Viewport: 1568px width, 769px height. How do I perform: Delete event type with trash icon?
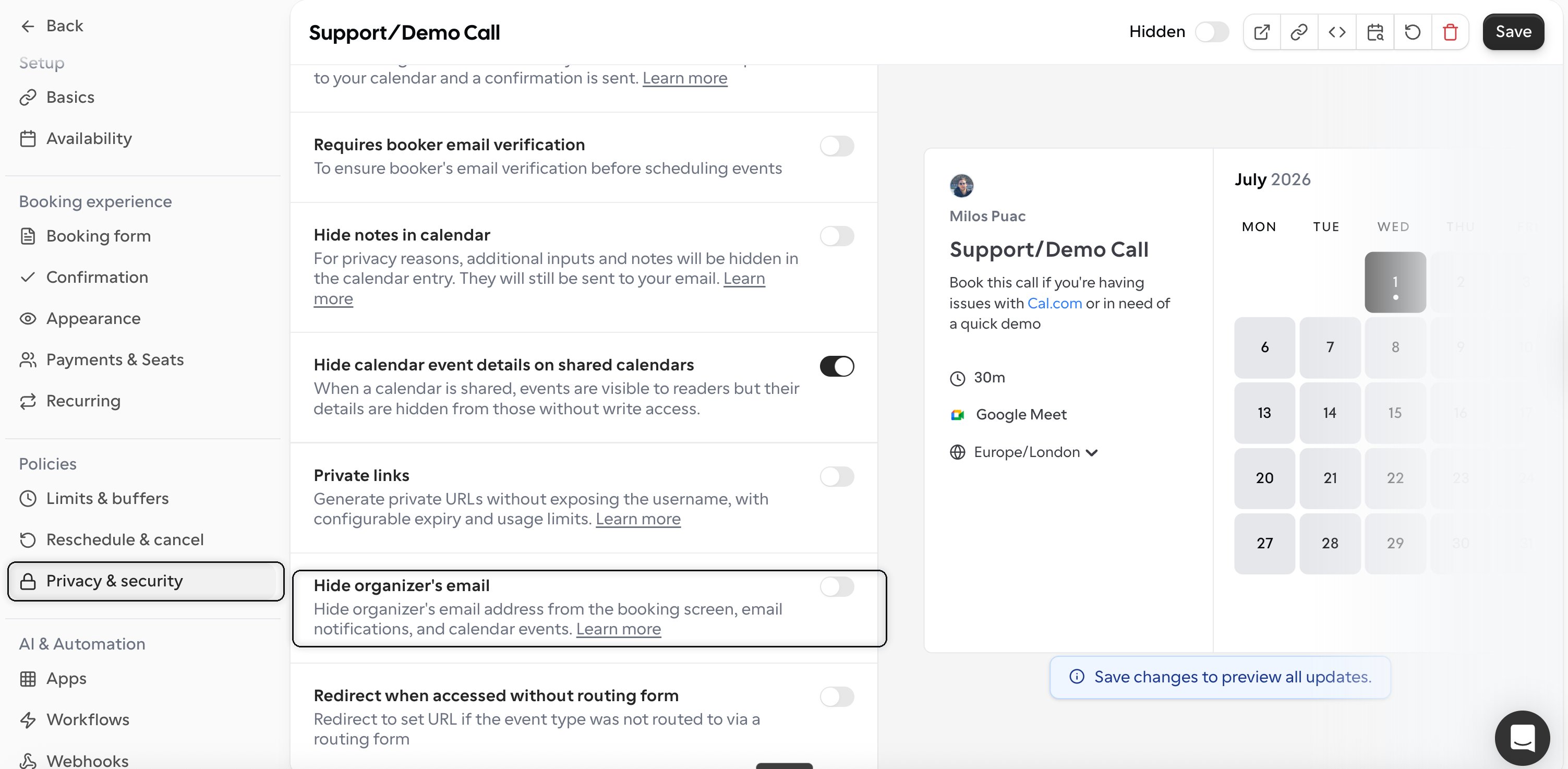(x=1451, y=32)
